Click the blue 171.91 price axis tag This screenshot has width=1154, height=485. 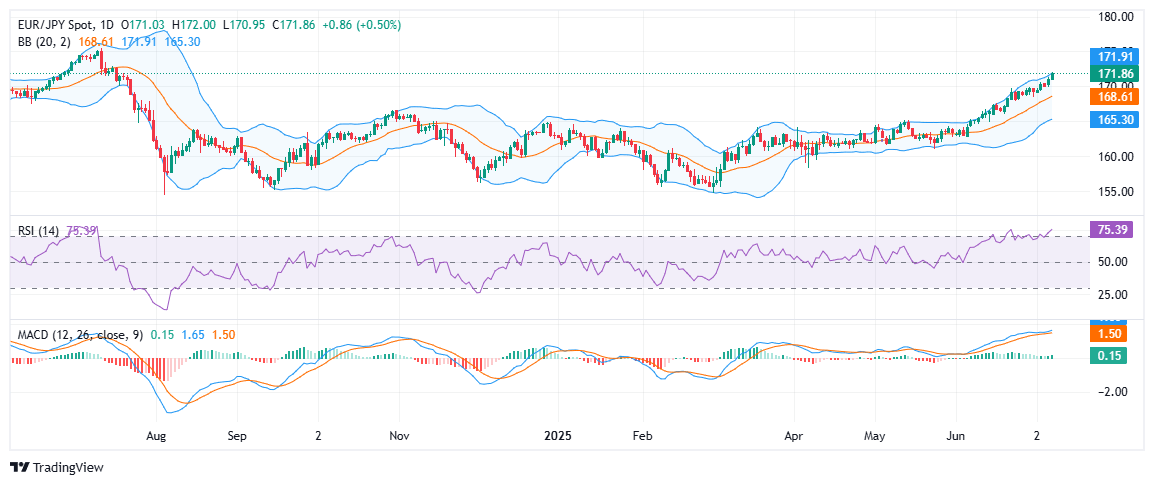(x=1114, y=57)
